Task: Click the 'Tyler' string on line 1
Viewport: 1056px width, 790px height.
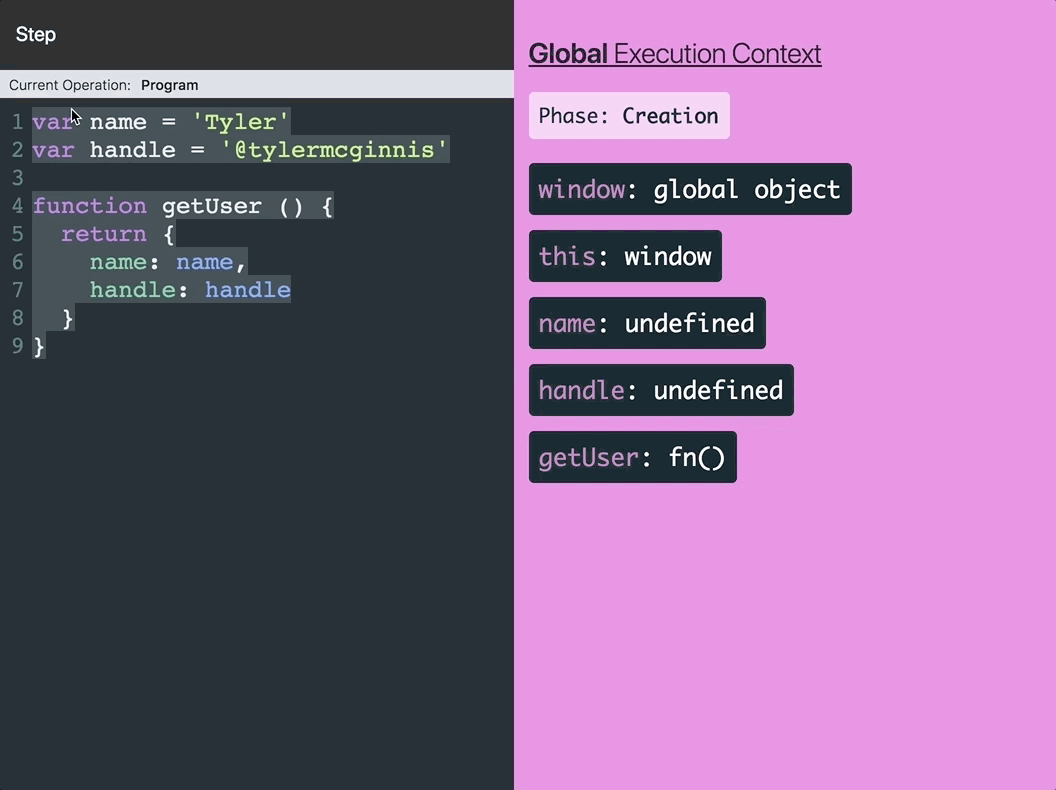Action: (x=240, y=122)
